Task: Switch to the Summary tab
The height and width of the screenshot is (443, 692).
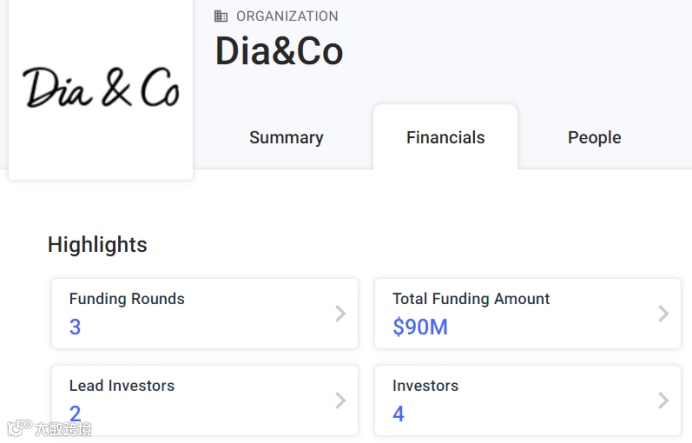Action: pos(286,138)
